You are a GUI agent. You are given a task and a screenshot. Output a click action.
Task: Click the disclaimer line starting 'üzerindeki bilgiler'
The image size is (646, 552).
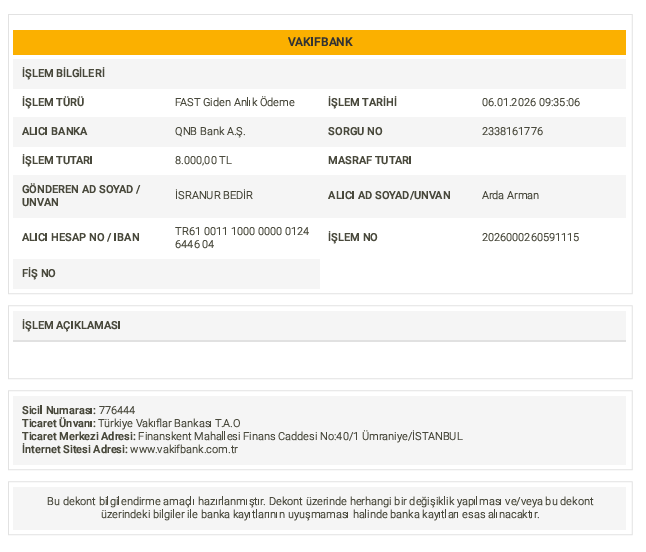click(x=320, y=515)
